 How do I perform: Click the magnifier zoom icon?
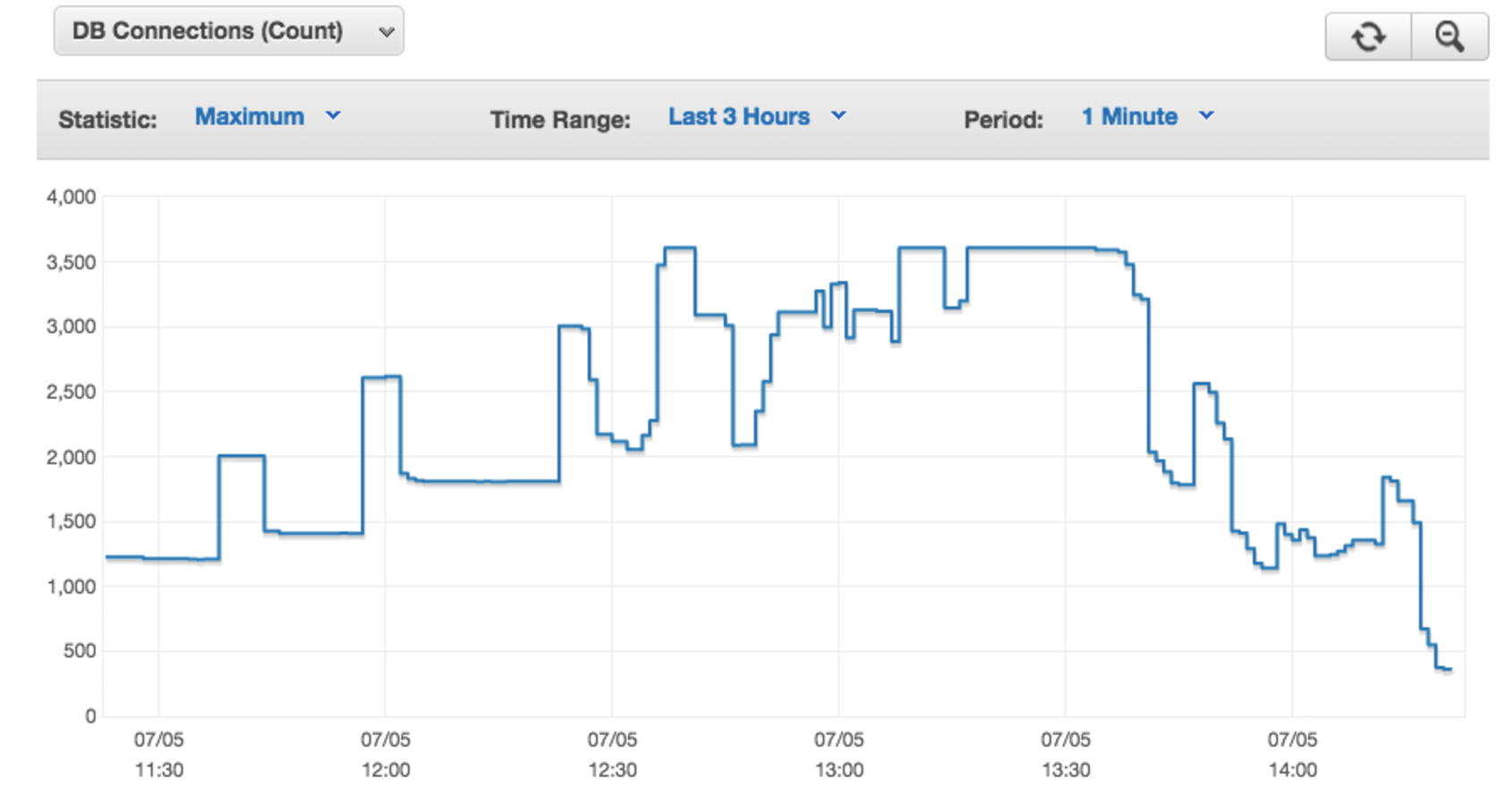click(x=1449, y=37)
